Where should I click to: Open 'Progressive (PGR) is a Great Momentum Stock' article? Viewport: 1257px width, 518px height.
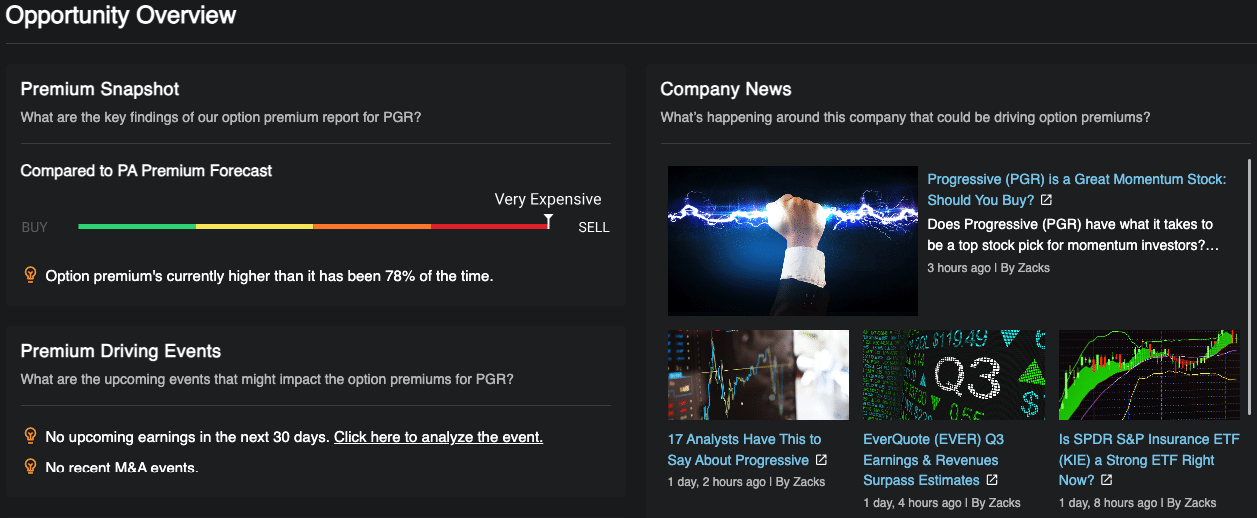1076,190
